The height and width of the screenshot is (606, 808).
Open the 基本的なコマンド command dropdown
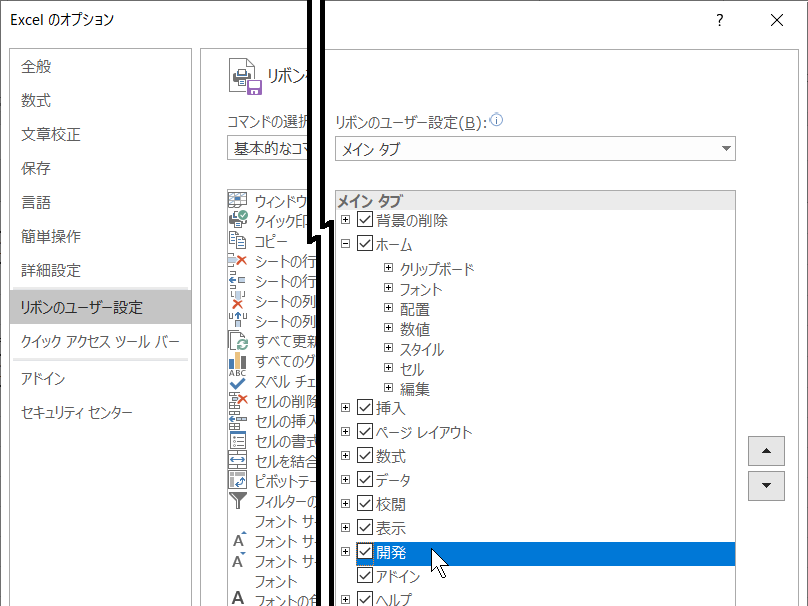tap(268, 148)
